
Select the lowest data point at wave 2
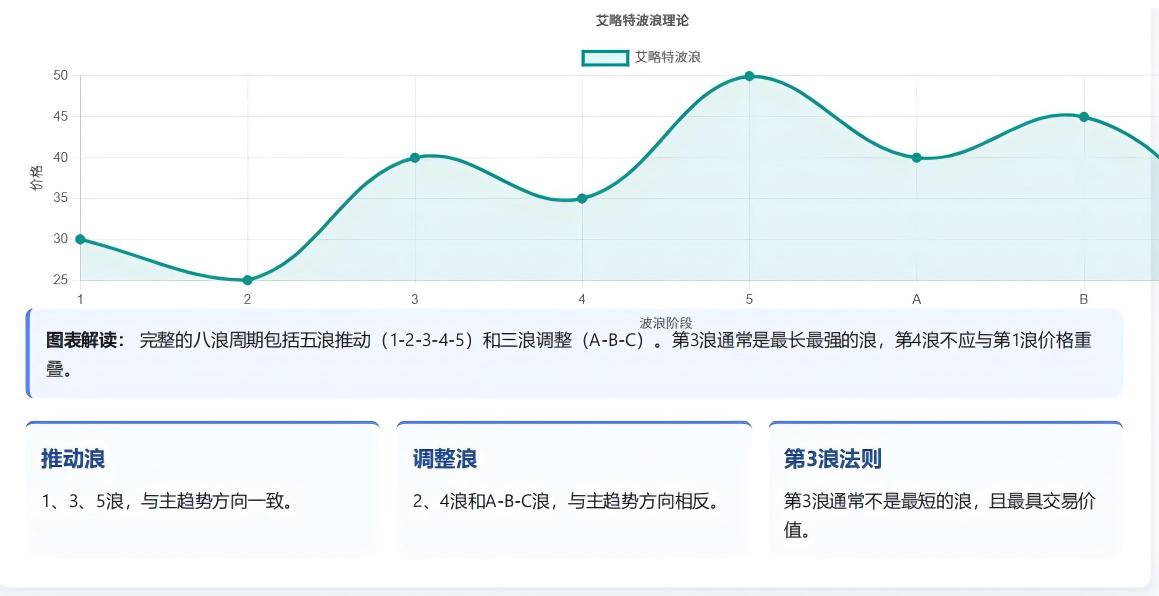(246, 280)
